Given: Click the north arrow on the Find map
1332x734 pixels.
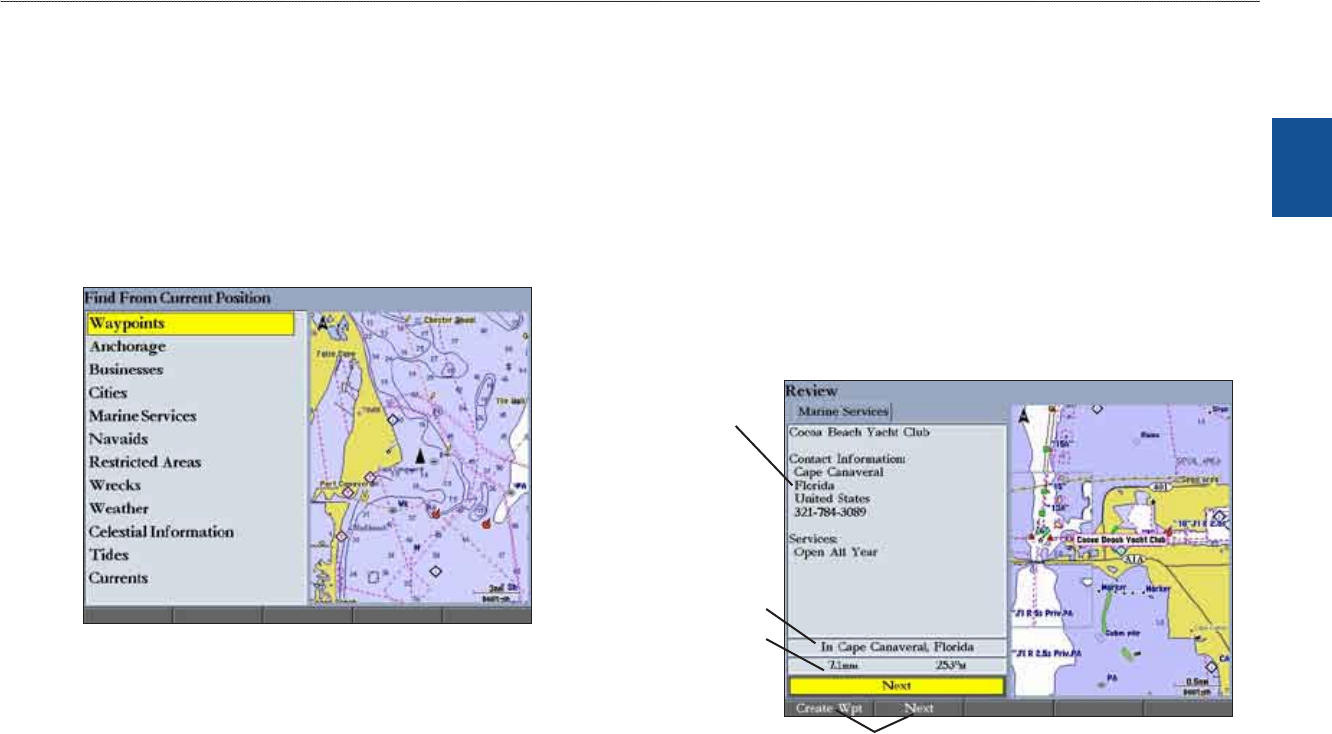Looking at the screenshot, I should tap(324, 323).
